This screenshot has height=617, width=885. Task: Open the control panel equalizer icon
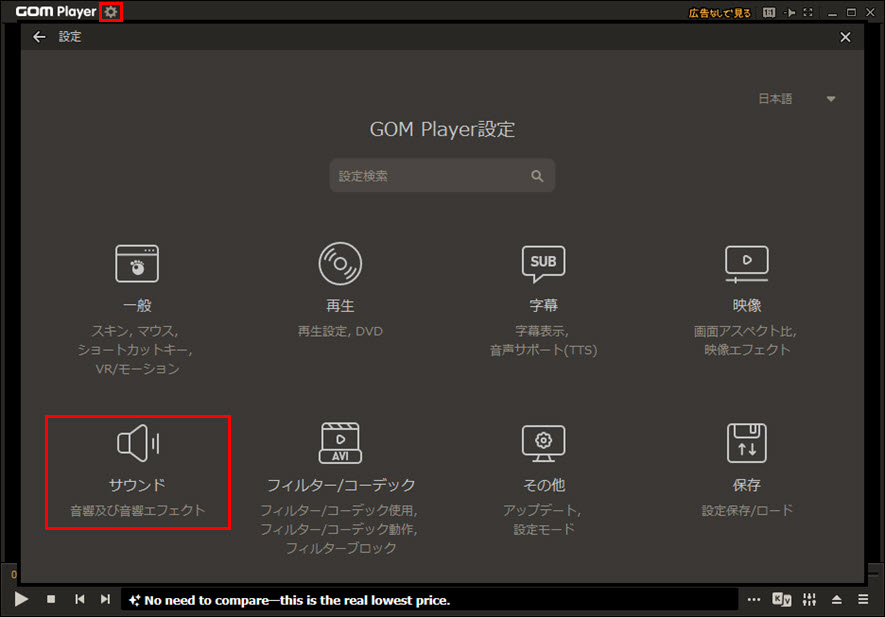(x=809, y=600)
